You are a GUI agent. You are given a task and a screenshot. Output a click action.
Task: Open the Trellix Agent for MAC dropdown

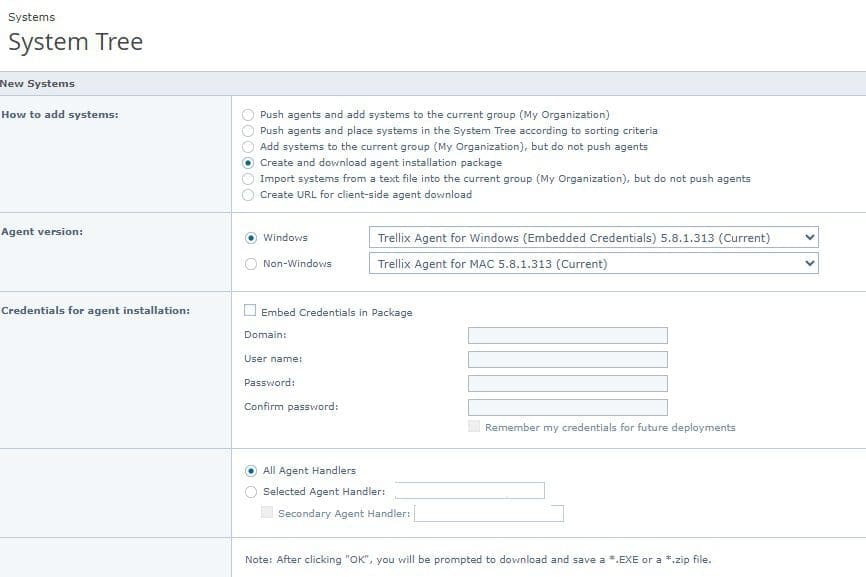(593, 264)
